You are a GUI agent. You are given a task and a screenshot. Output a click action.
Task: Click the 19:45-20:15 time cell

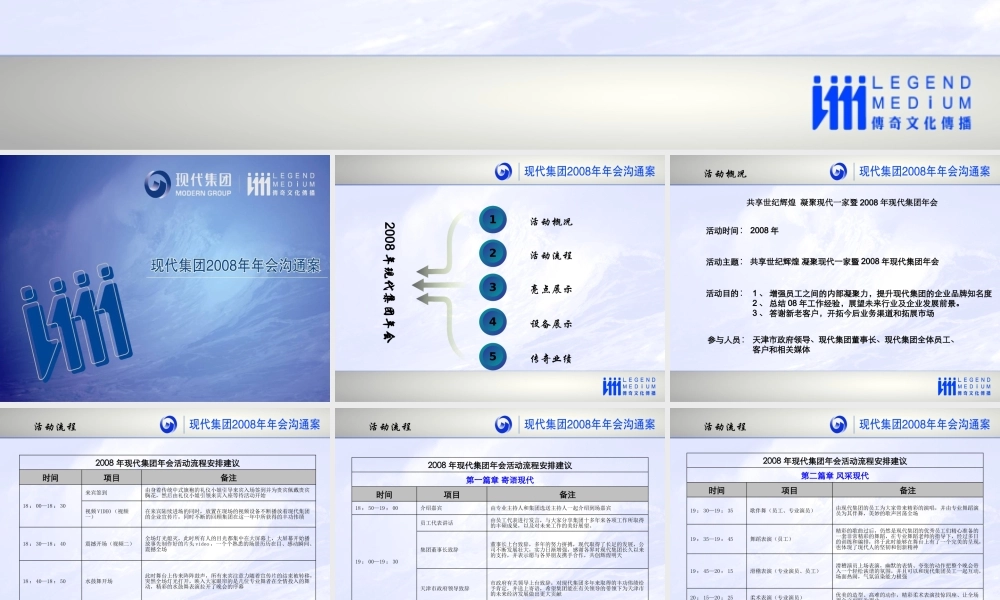click(x=716, y=571)
